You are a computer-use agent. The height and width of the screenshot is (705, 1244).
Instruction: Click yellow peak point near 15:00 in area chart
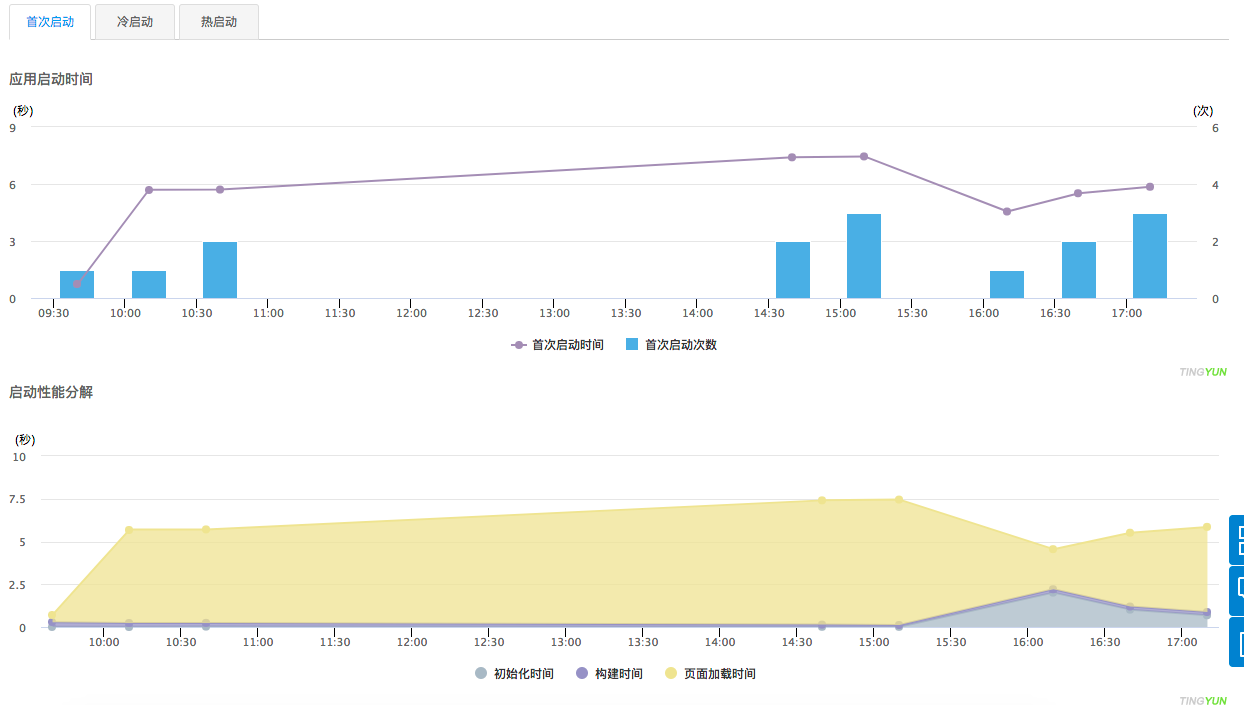coord(898,500)
